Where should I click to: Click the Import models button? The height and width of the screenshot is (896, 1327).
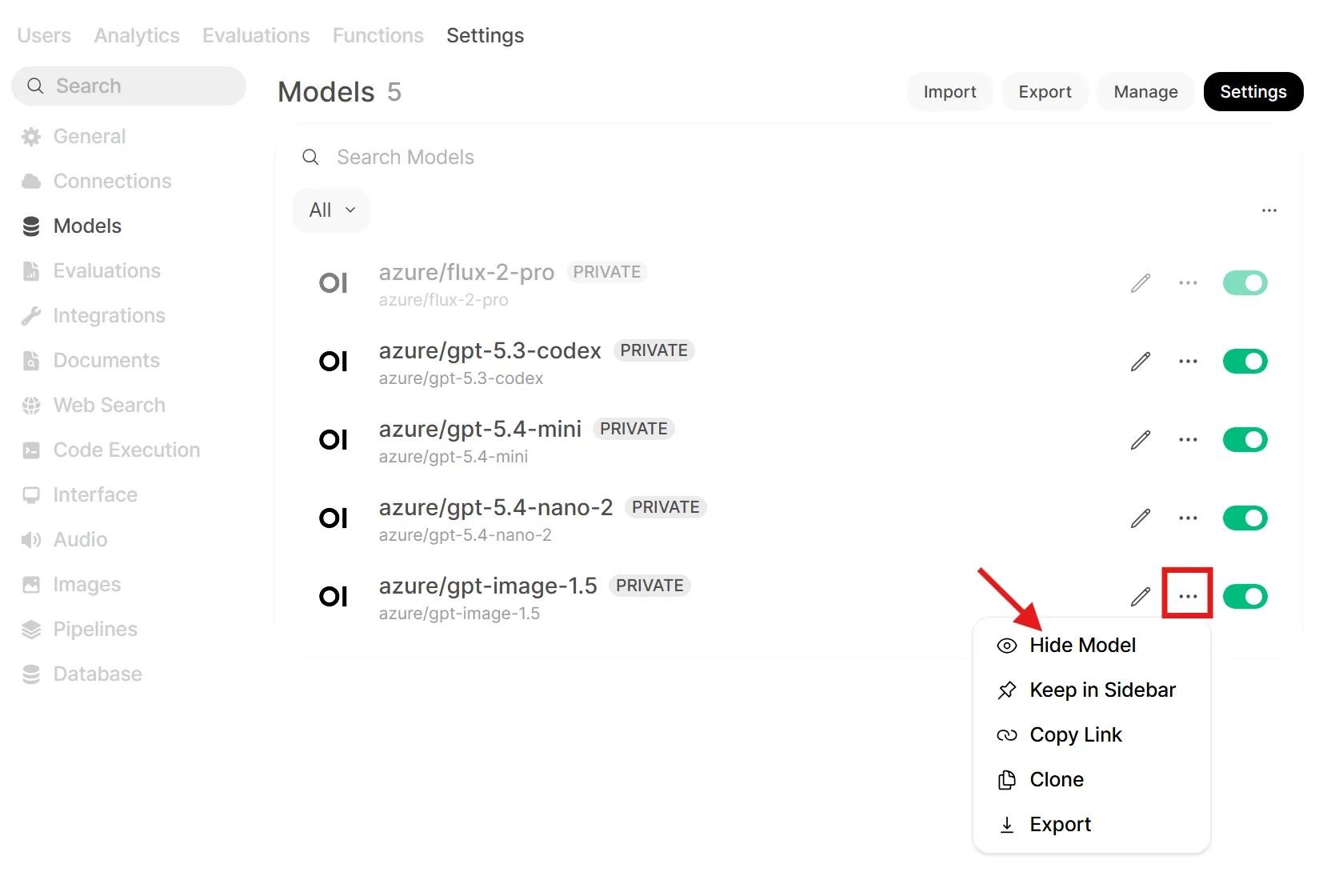click(949, 91)
